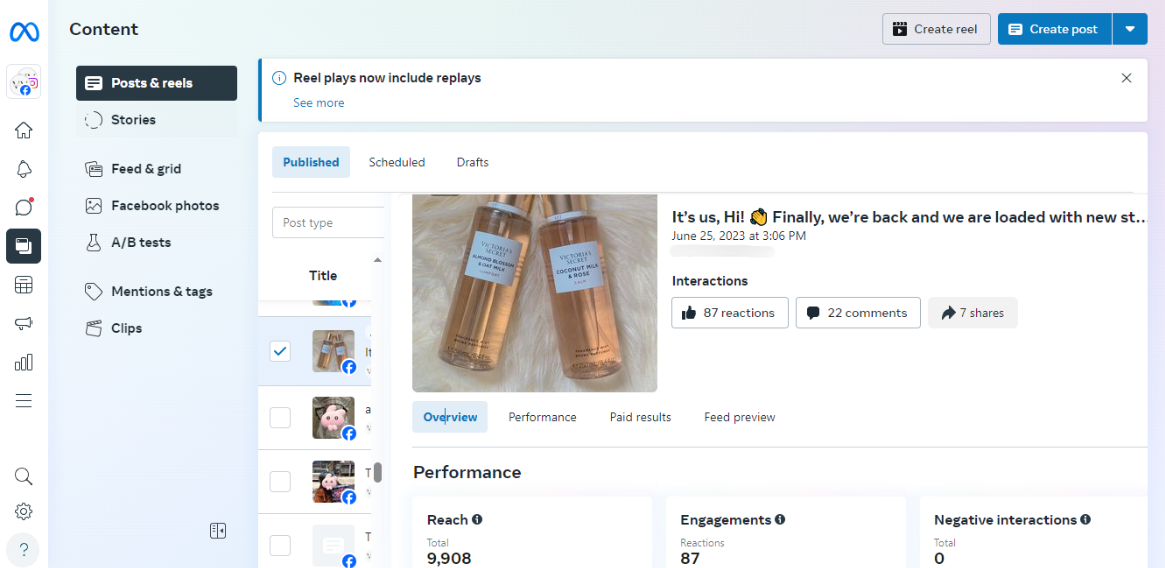Image resolution: width=1165 pixels, height=568 pixels.
Task: Select the Feed preview tab
Action: pyautogui.click(x=739, y=417)
